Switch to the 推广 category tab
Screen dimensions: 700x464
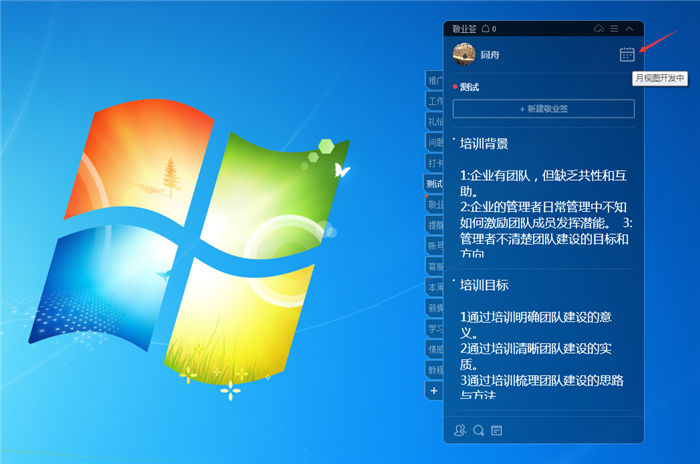coord(434,80)
